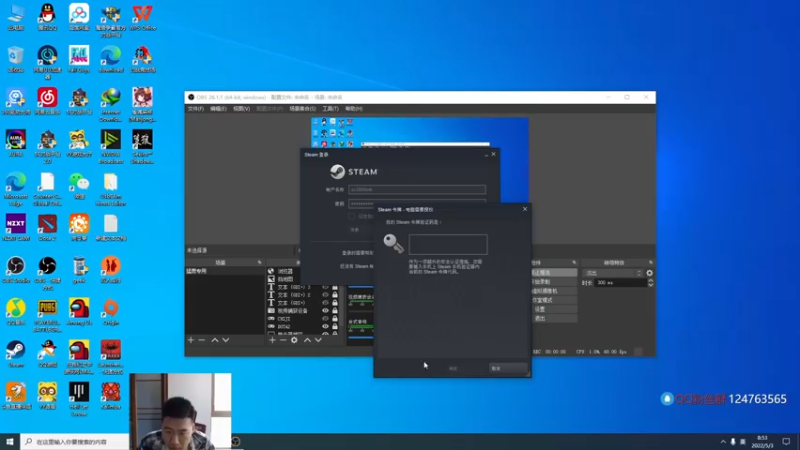Click taskbar clock showing 8:53
The width and height of the screenshot is (800, 450).
tap(762, 441)
